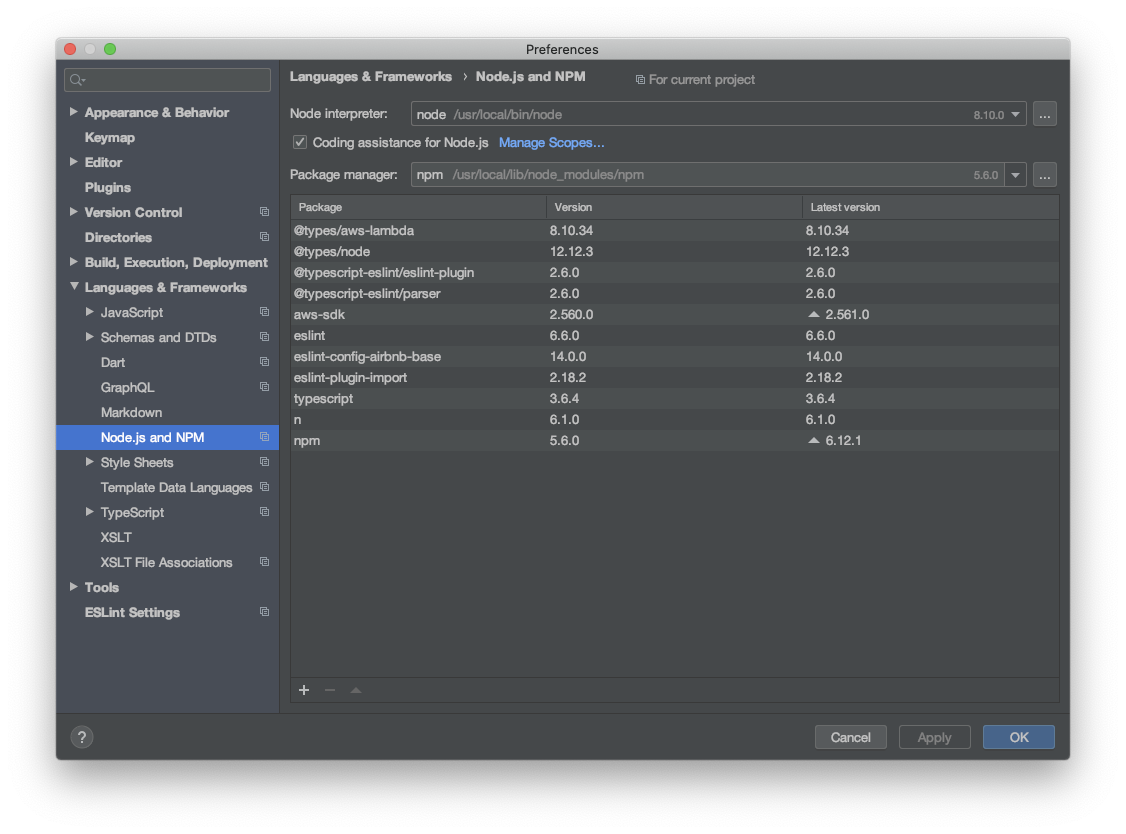Browse for Node interpreter with ellipsis button
The image size is (1126, 834).
(1044, 114)
